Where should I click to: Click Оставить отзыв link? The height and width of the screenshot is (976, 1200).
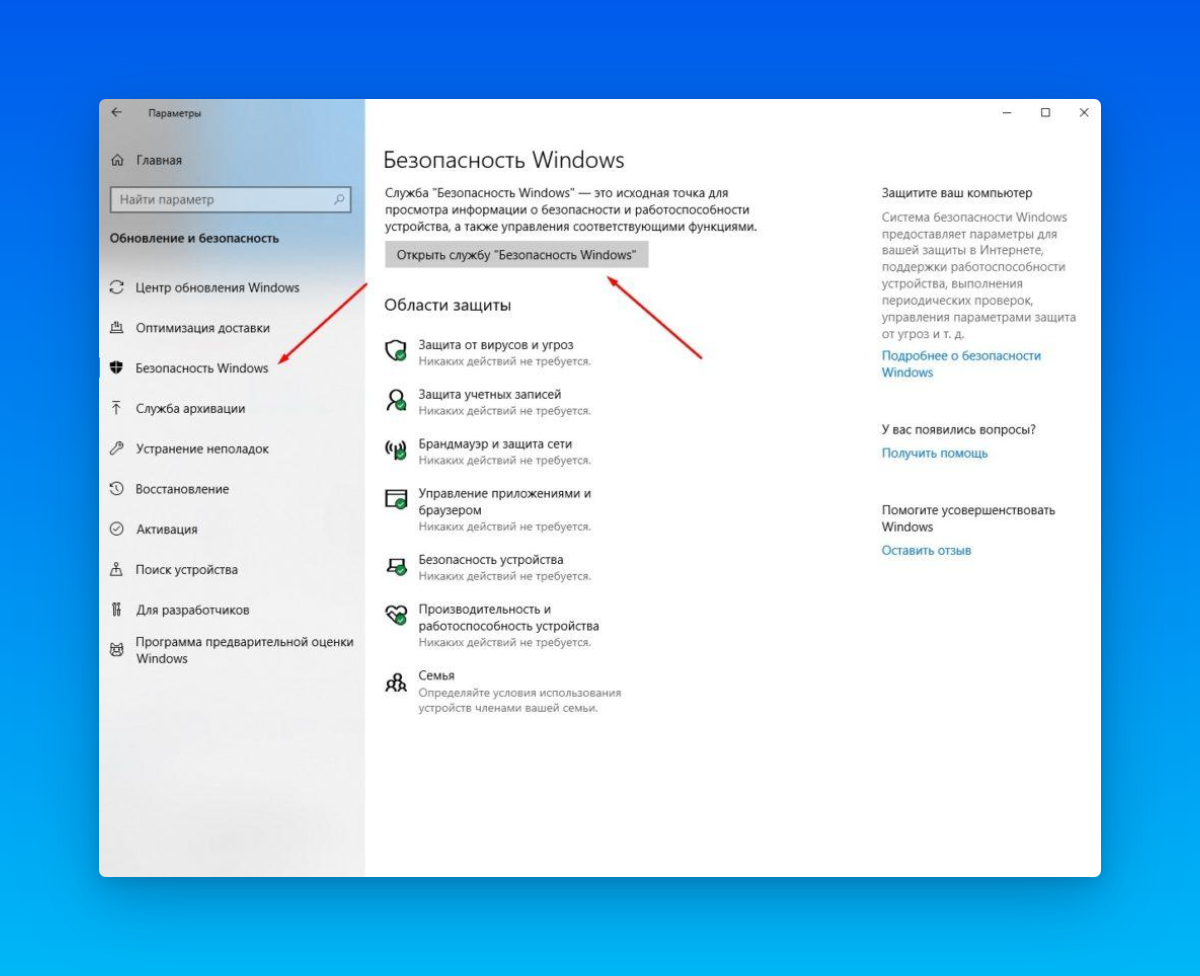click(926, 550)
